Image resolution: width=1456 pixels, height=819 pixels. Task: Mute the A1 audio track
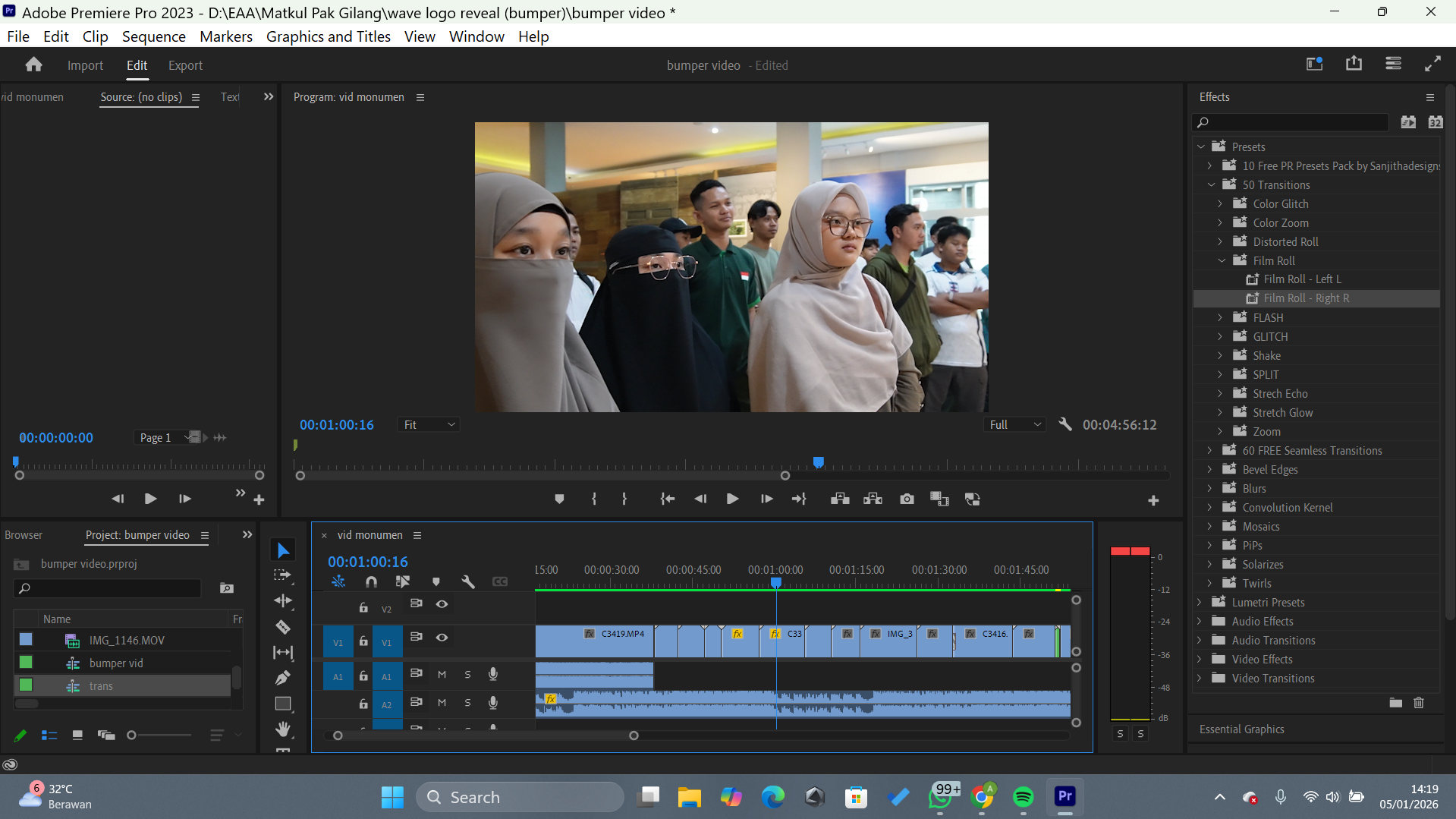tap(442, 675)
